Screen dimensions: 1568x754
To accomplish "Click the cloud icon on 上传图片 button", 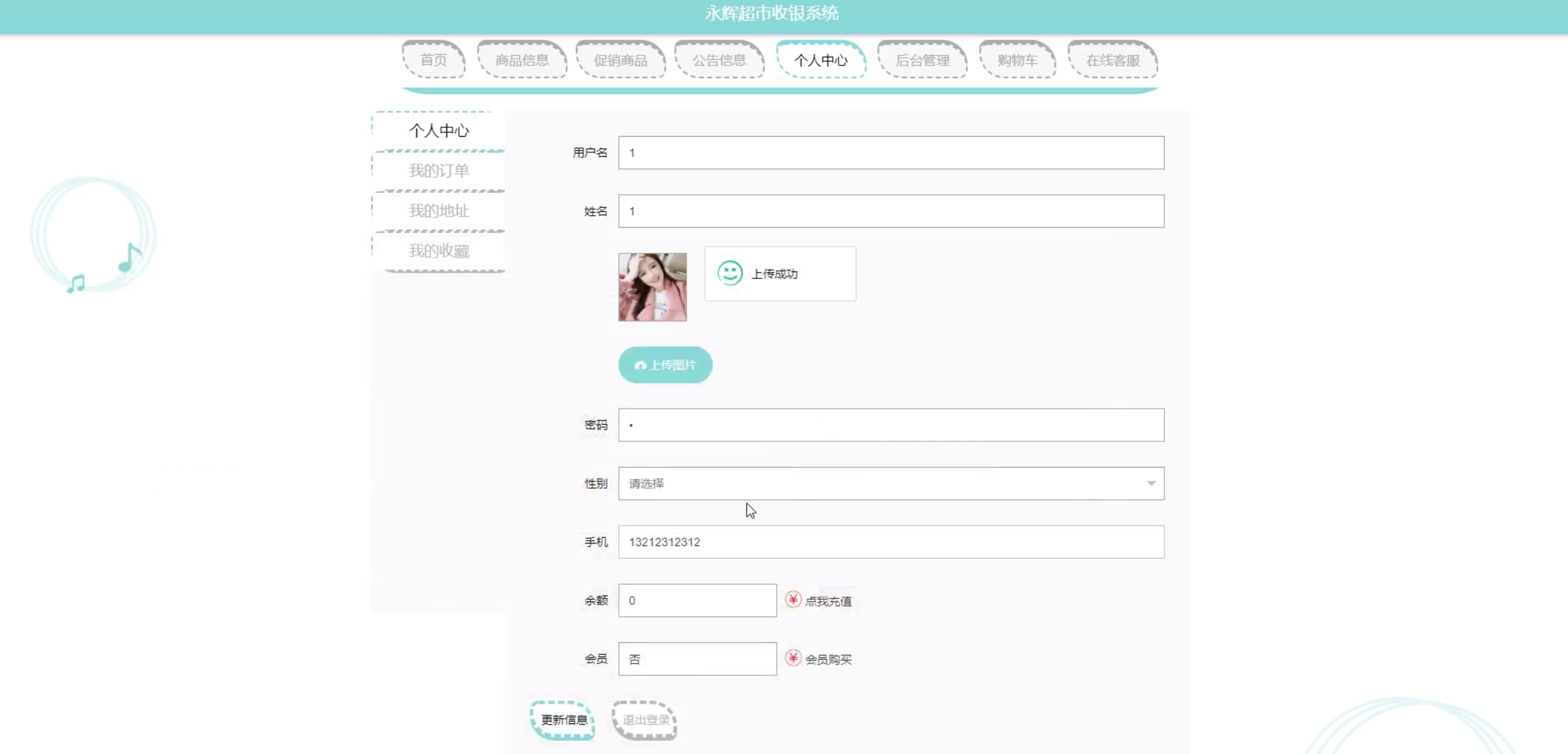I will coord(640,365).
